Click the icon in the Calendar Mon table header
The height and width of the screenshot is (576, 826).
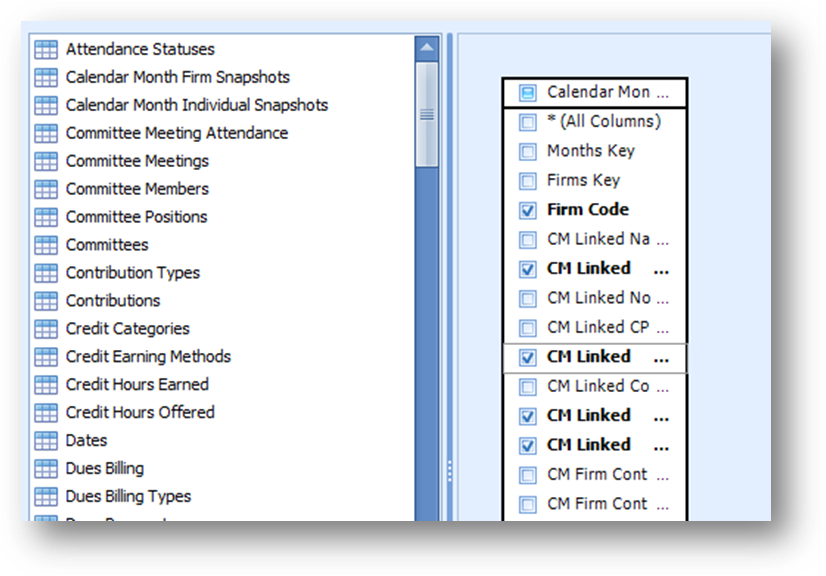coord(527,93)
